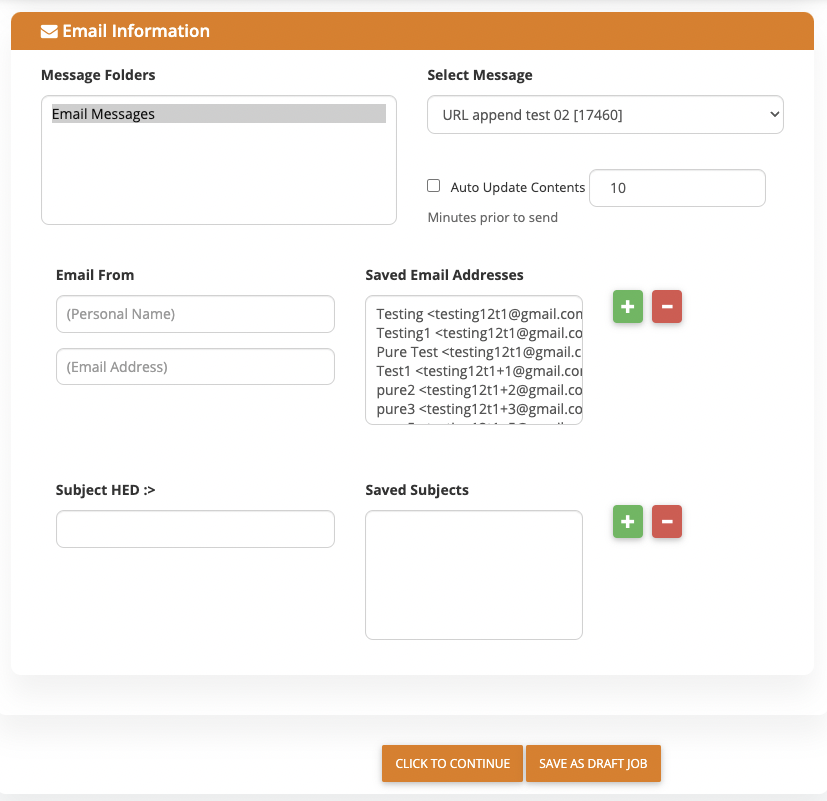Open the Select Message dropdown
Screen dimensions: 827x801
(x=605, y=114)
